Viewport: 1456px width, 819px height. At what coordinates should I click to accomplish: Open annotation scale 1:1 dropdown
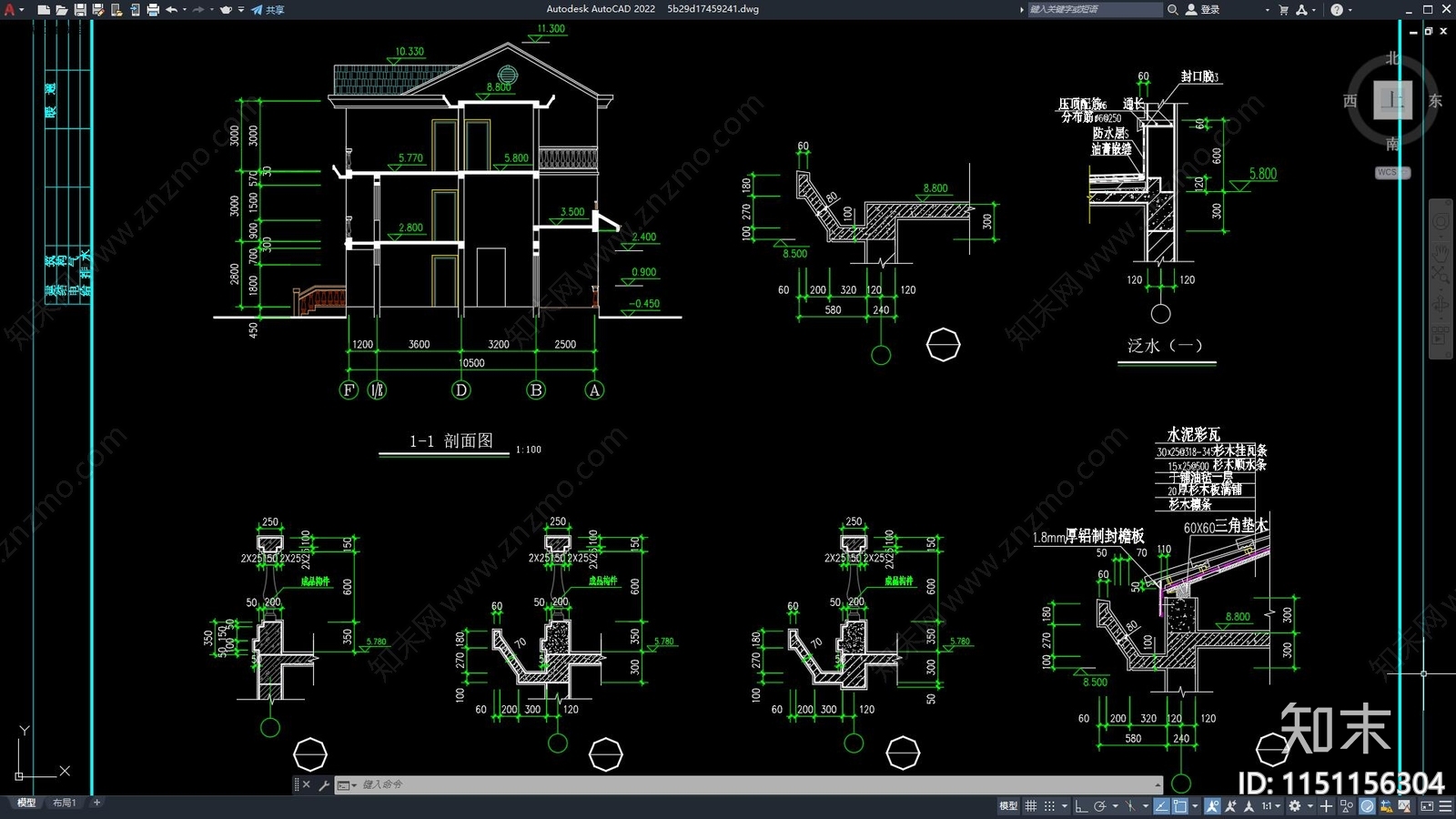coord(1271,806)
